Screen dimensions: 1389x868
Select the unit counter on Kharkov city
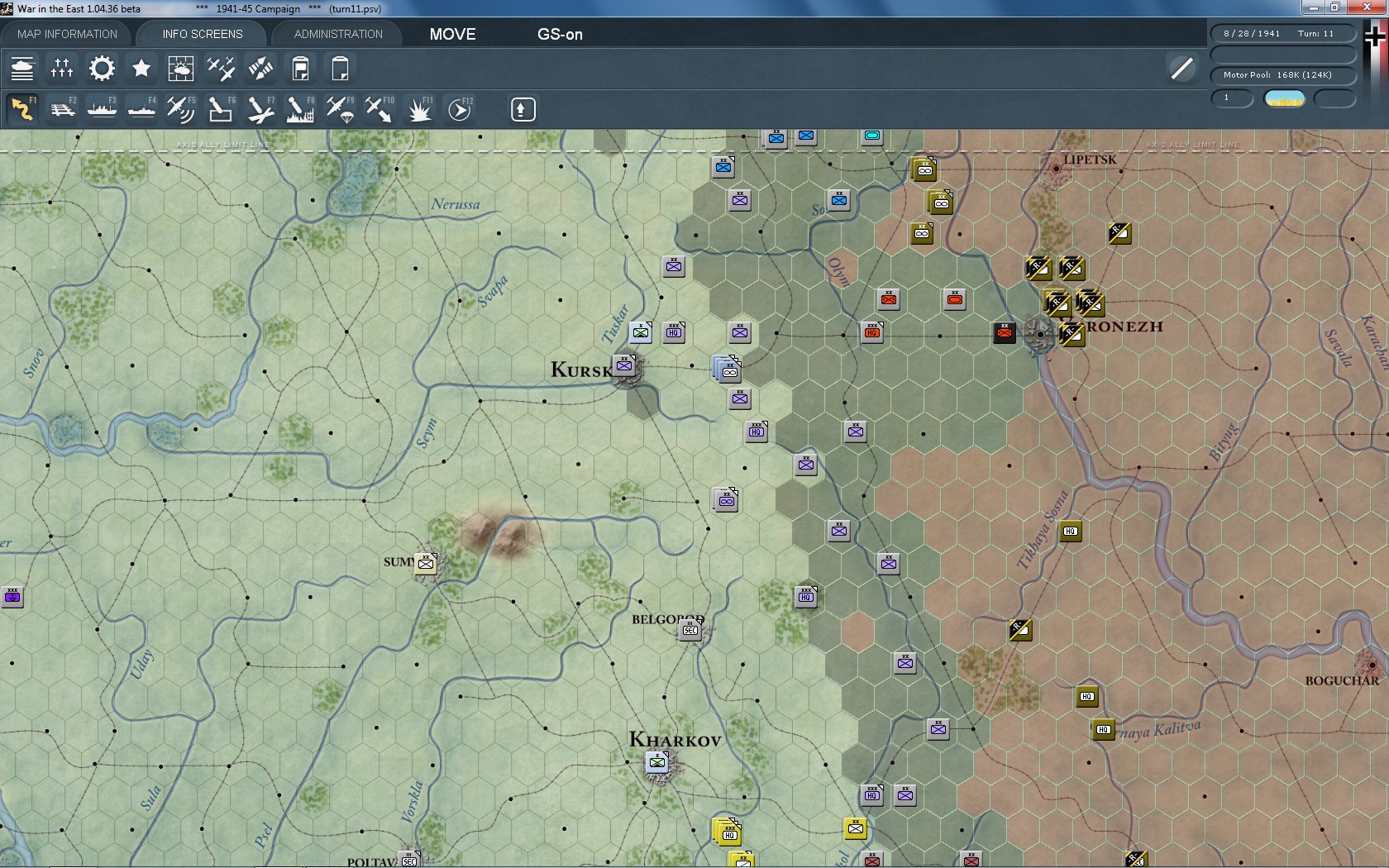pyautogui.click(x=657, y=761)
